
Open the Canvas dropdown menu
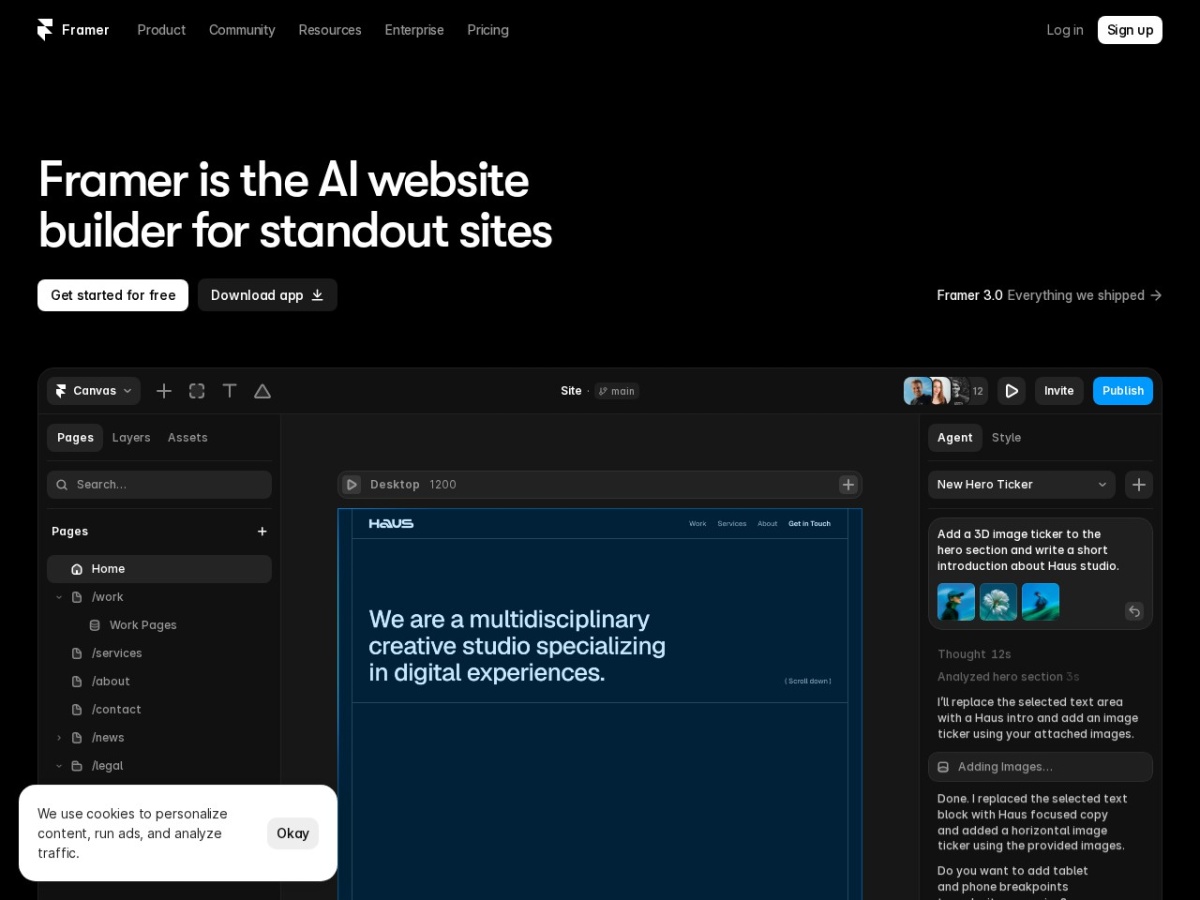pos(94,391)
